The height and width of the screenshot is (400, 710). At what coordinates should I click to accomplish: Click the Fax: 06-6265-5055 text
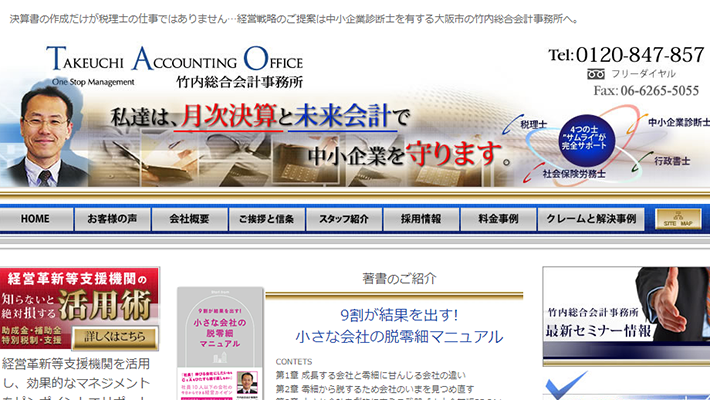646,91
